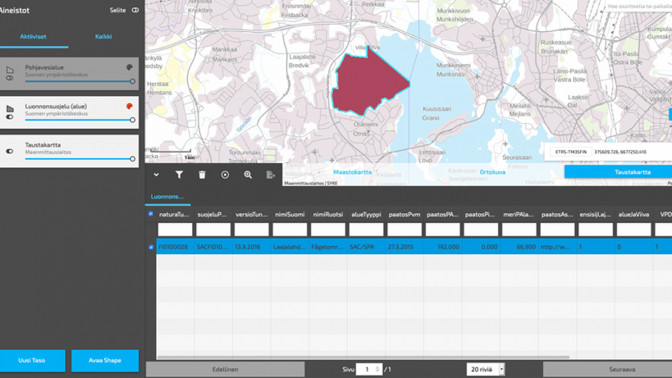
Task: Open the Pohjavesialue style palette icon
Action: [x=129, y=67]
